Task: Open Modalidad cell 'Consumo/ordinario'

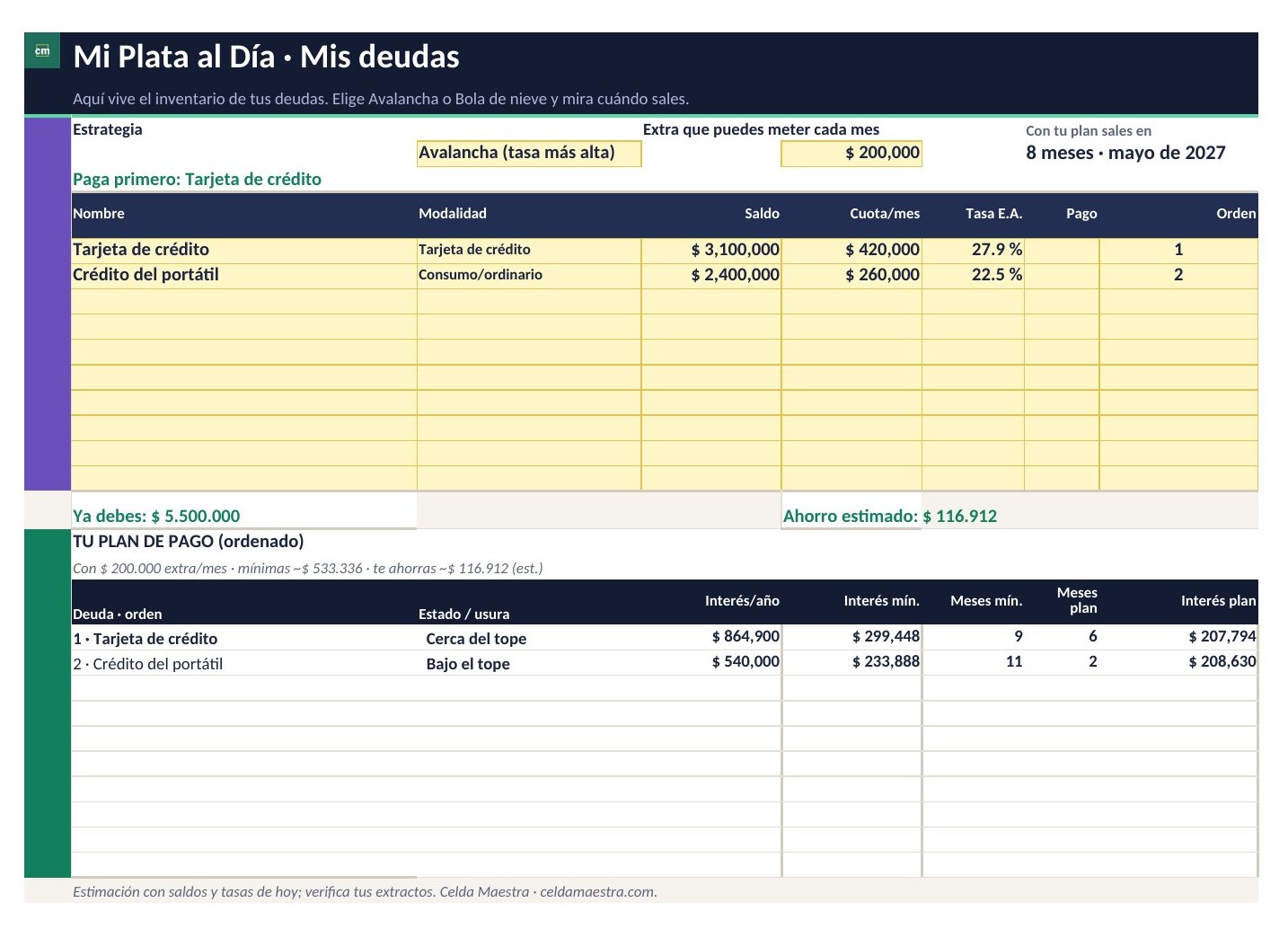Action: (529, 275)
